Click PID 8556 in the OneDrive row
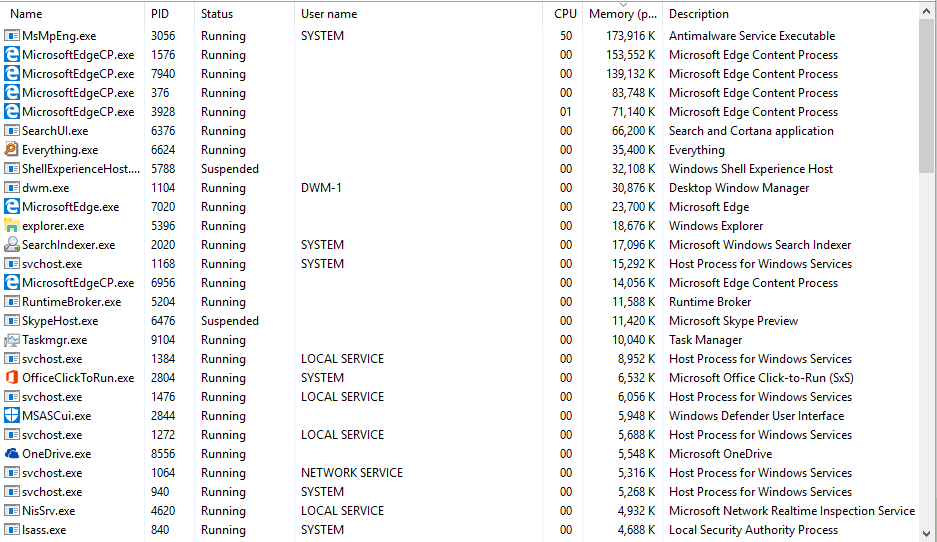The height and width of the screenshot is (542, 937). (x=163, y=454)
